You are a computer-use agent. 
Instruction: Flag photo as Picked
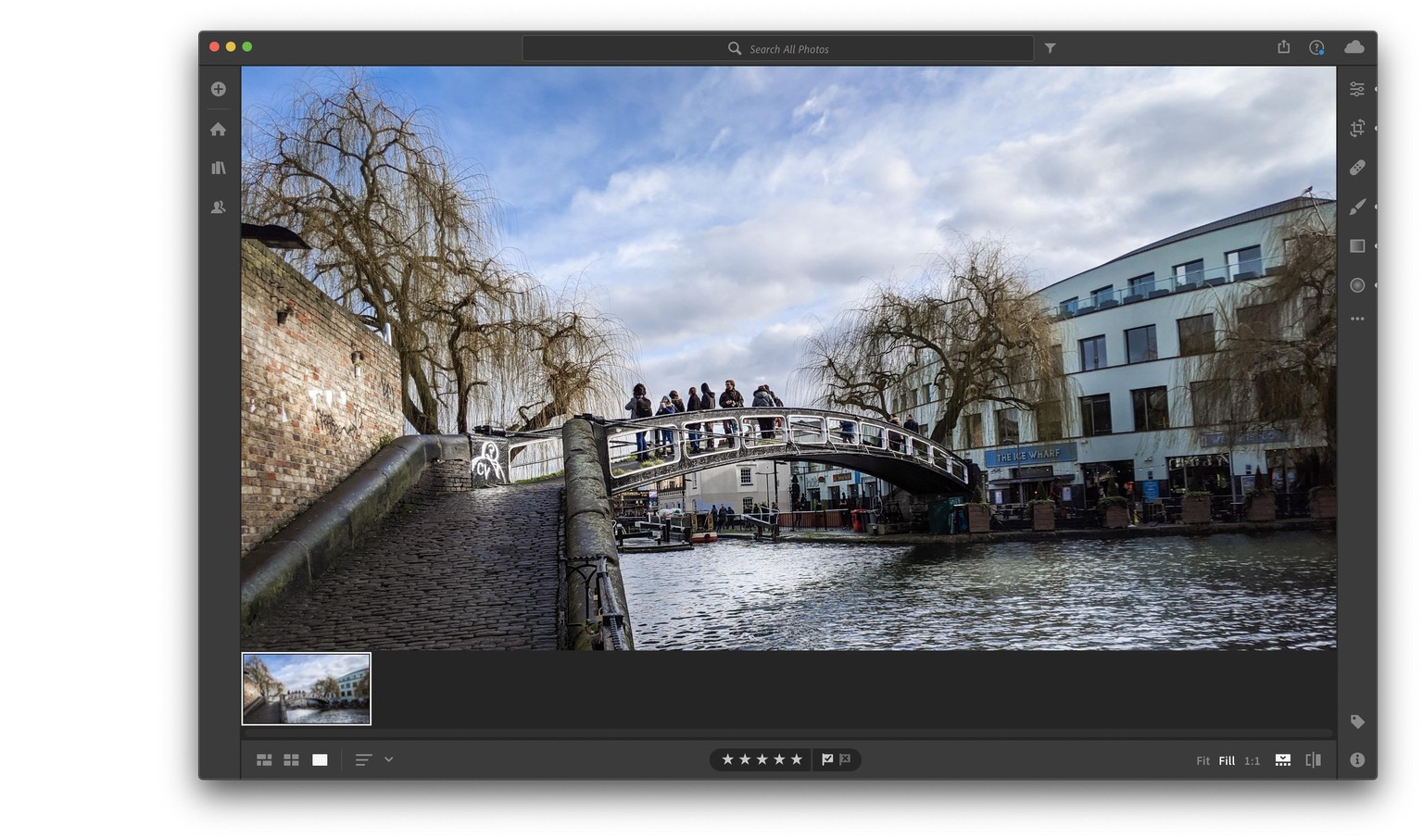point(827,759)
